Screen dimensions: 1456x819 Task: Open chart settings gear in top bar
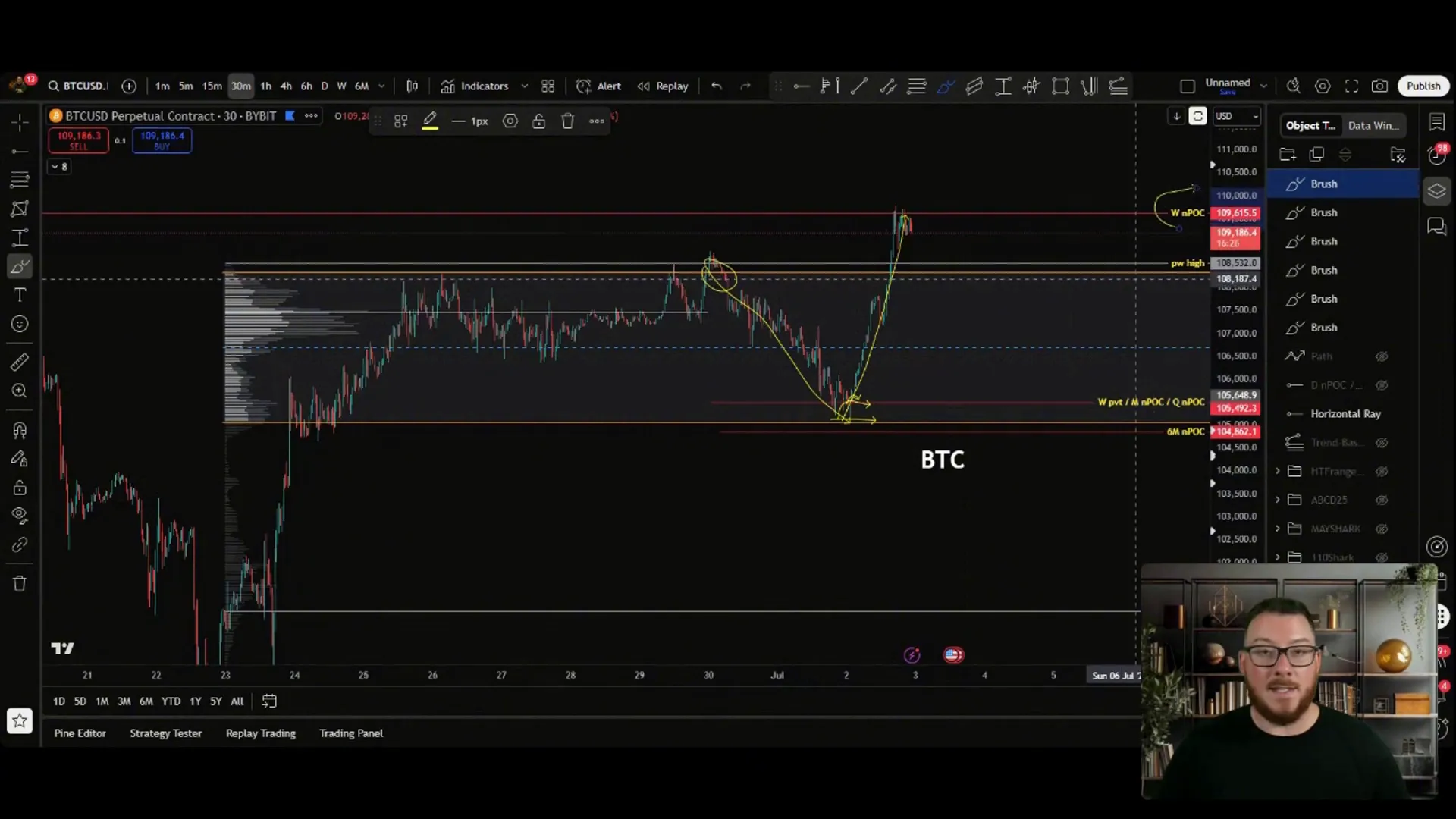coord(1323,86)
